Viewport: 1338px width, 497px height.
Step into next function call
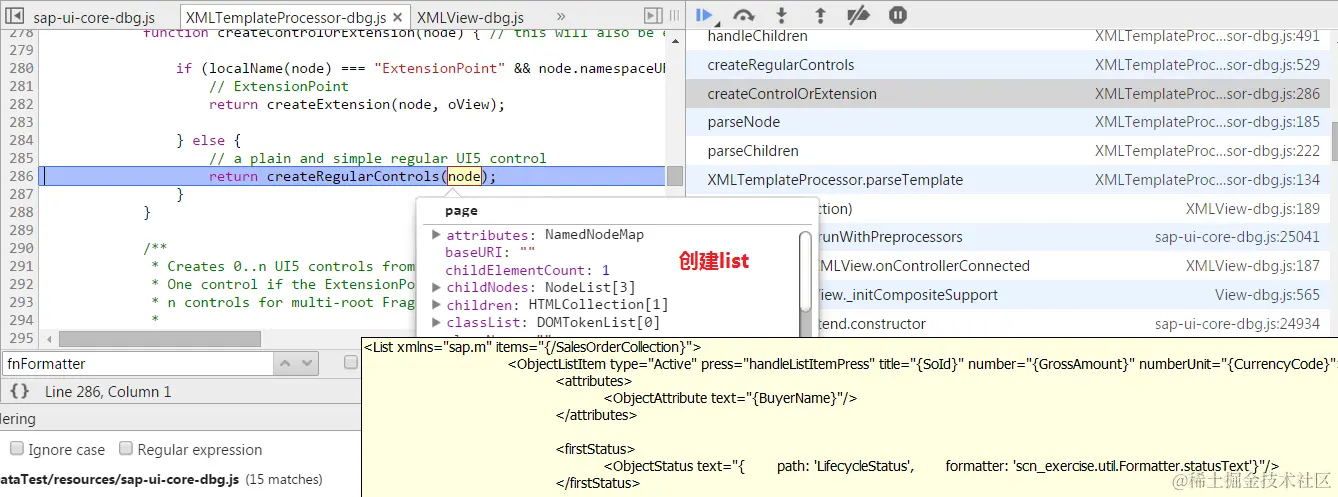(x=782, y=15)
